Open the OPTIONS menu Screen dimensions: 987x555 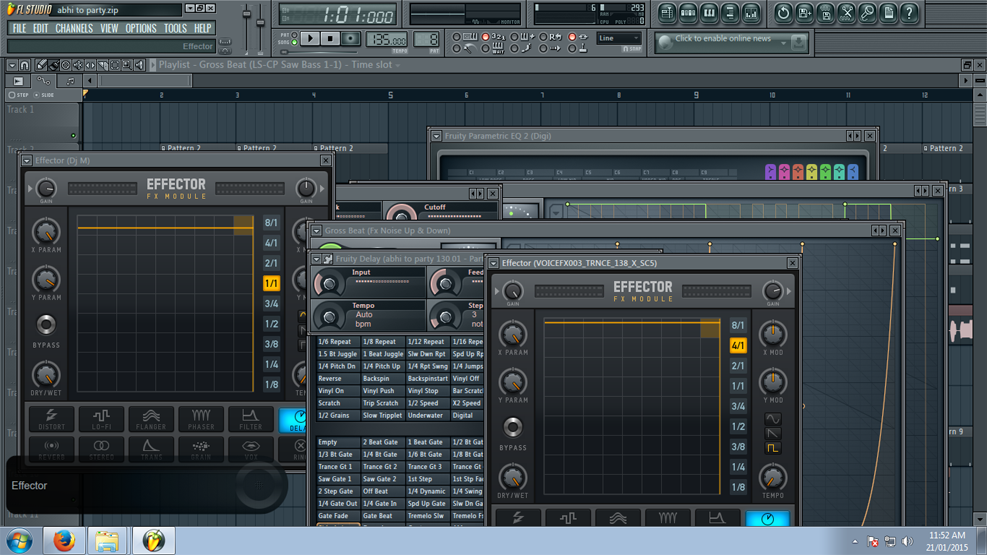click(140, 28)
